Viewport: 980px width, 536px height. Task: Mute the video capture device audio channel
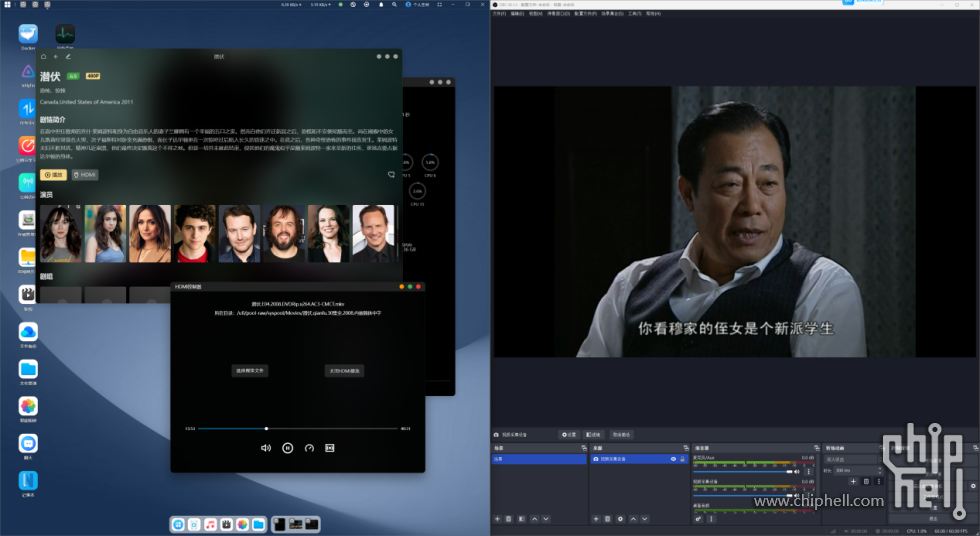[x=797, y=495]
